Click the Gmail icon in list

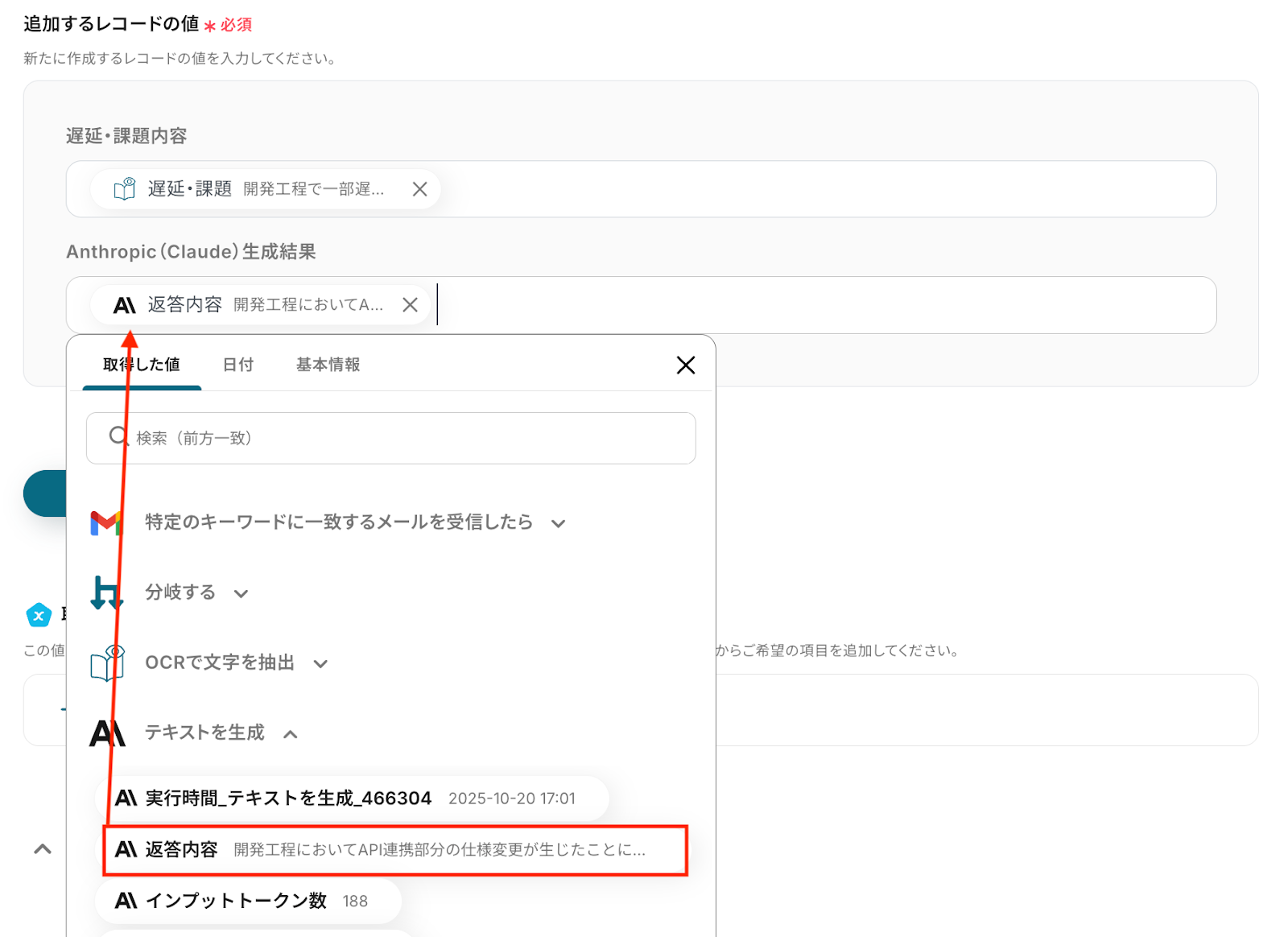pos(105,523)
